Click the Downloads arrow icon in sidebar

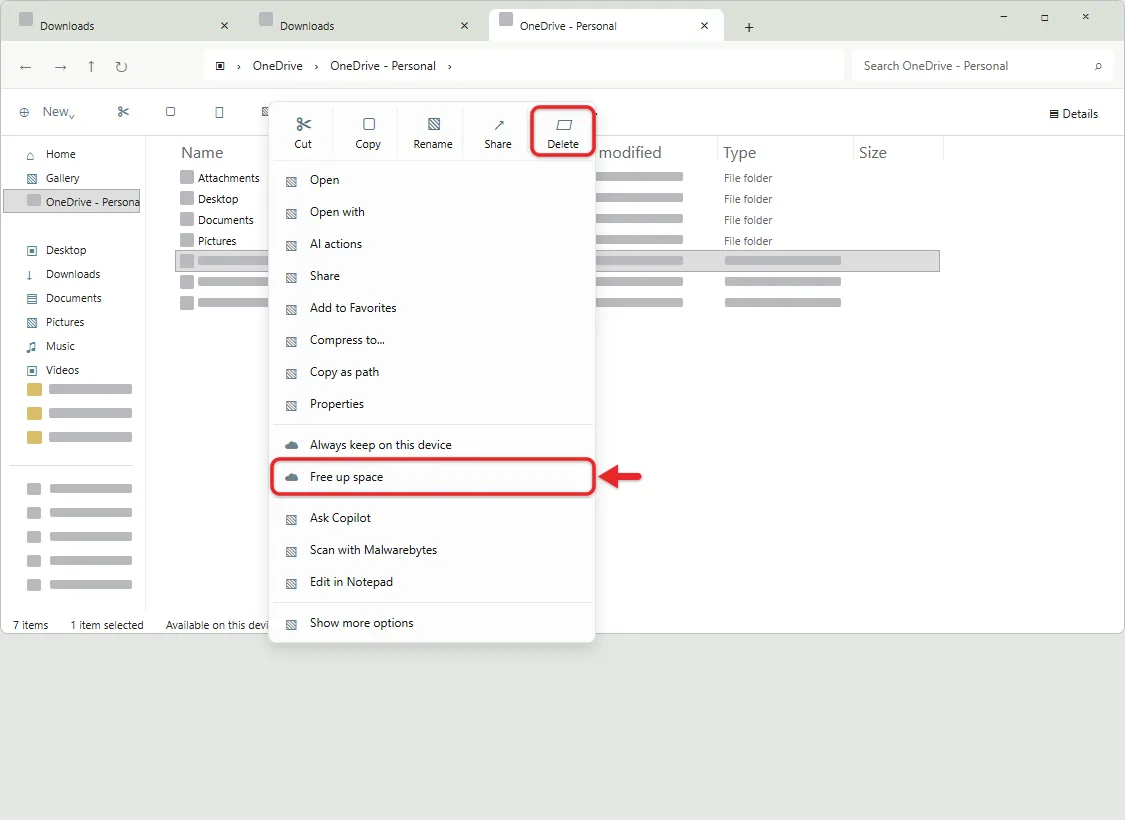point(29,275)
